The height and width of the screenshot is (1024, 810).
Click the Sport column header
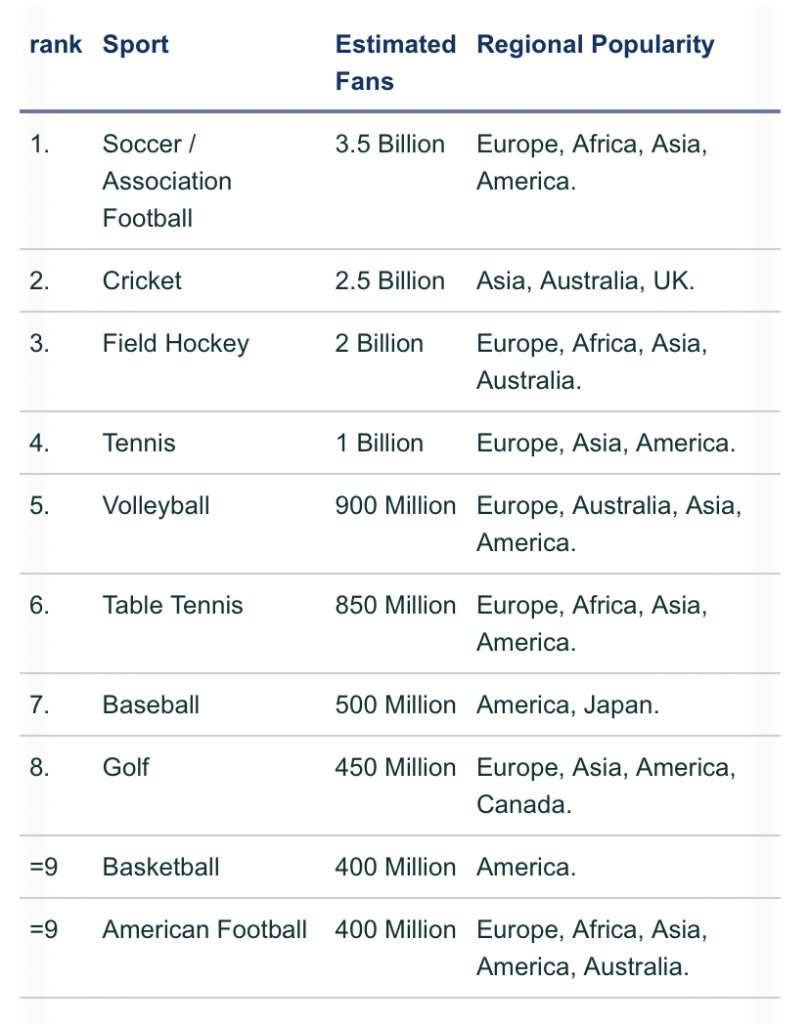pyautogui.click(x=135, y=44)
